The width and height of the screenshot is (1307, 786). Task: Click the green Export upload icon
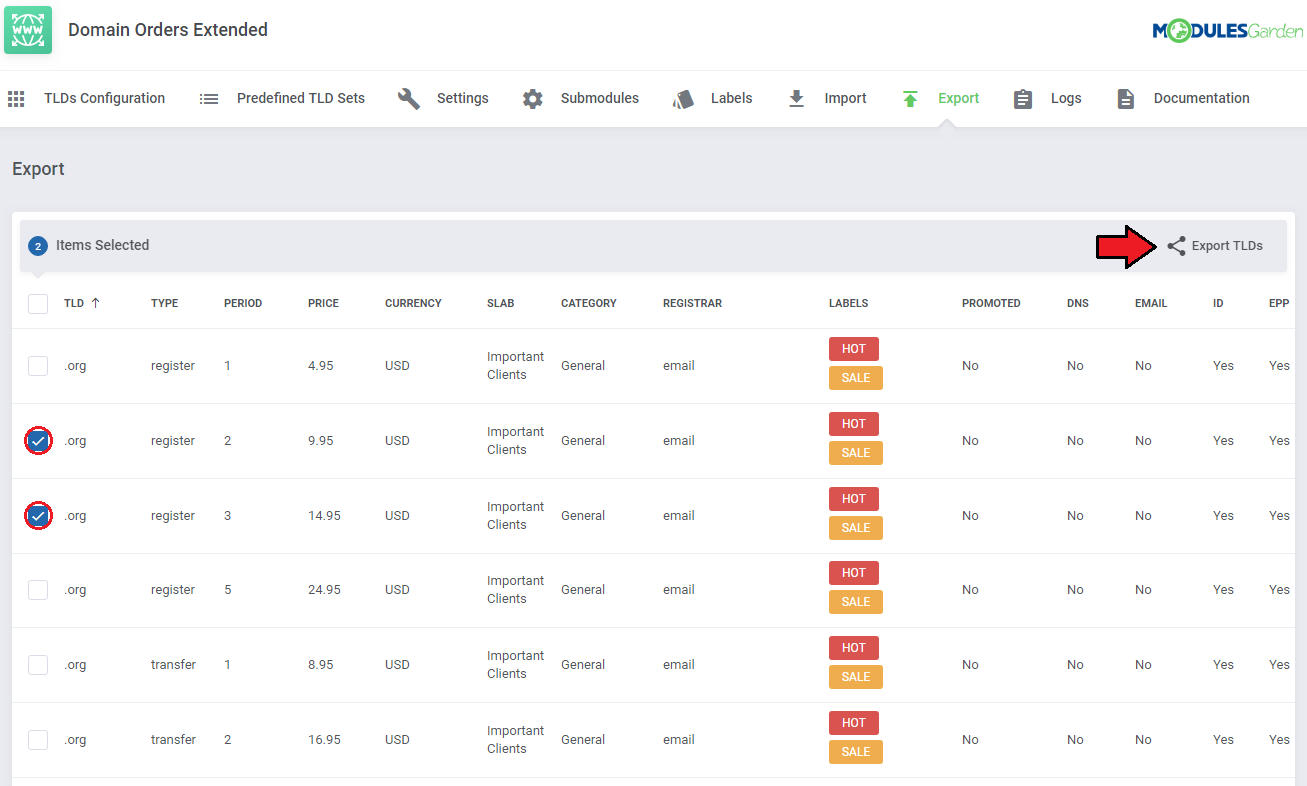[910, 99]
